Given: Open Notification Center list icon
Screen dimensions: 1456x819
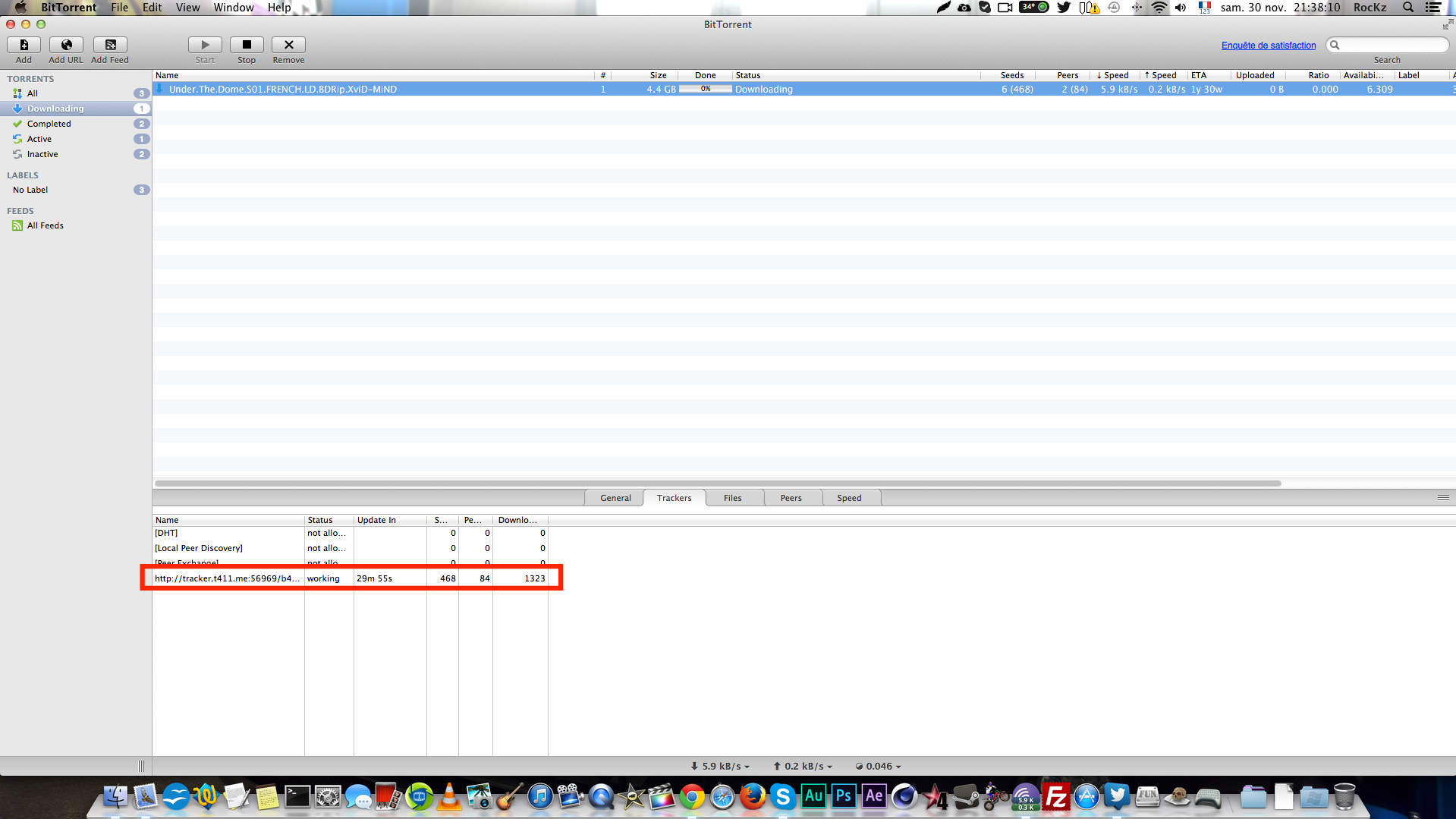Looking at the screenshot, I should [1433, 8].
